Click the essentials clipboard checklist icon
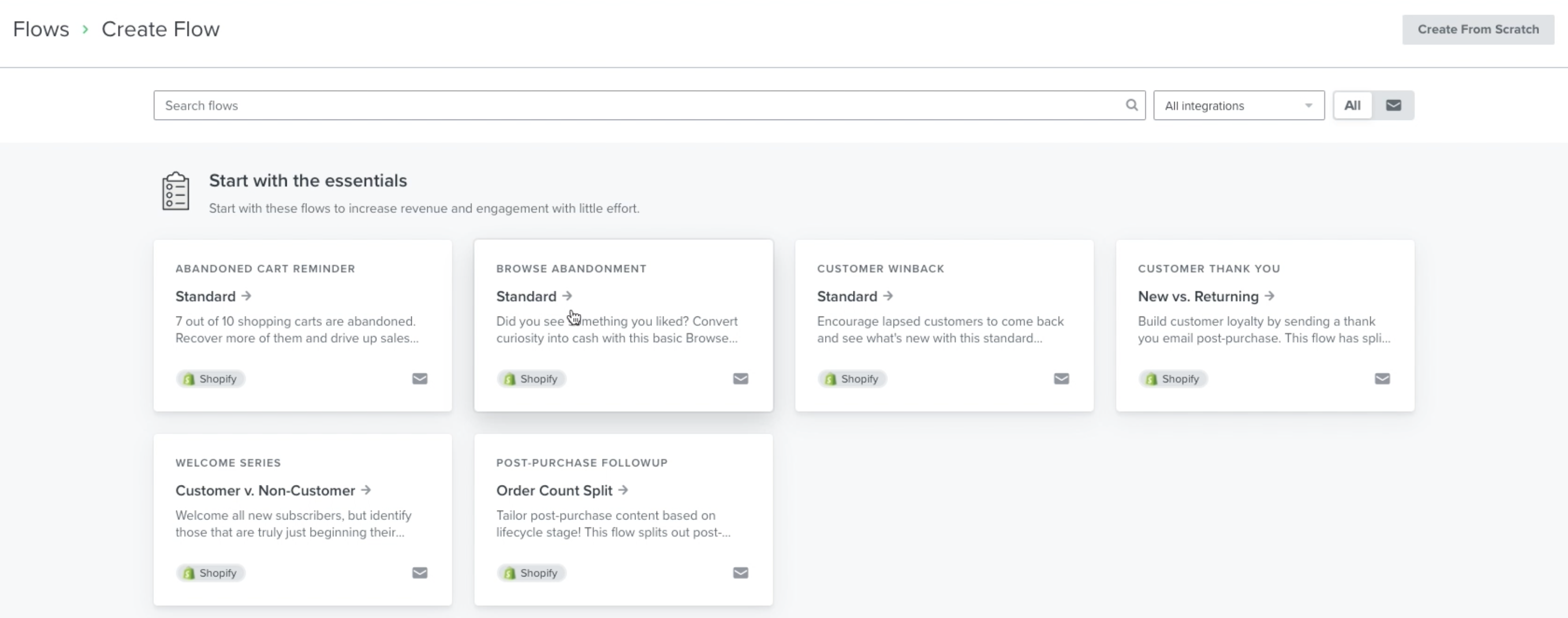This screenshot has height=618, width=1568. point(175,191)
